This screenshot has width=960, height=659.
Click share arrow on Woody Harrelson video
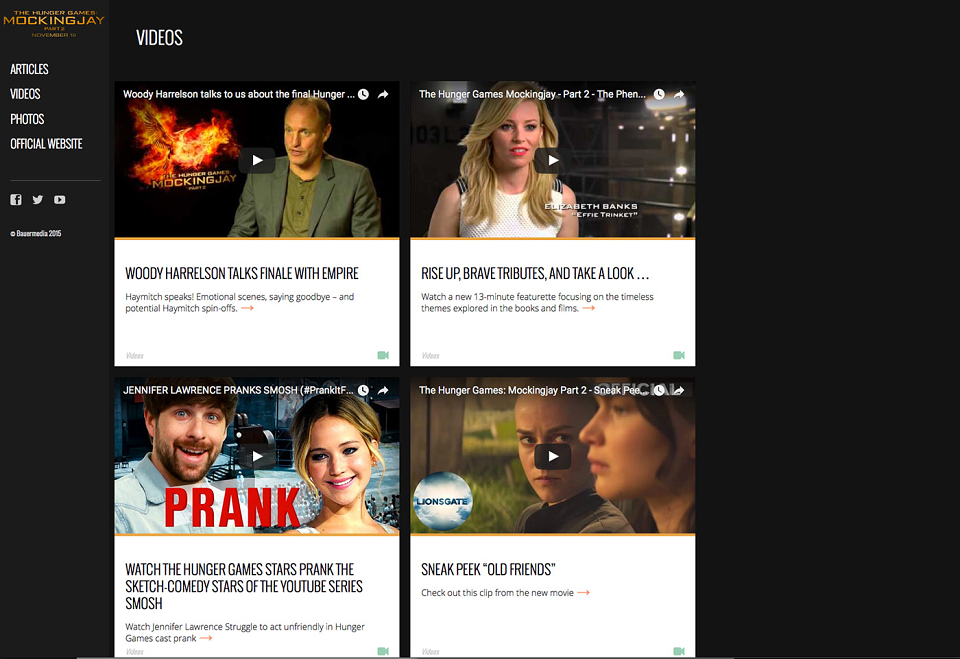pos(383,94)
